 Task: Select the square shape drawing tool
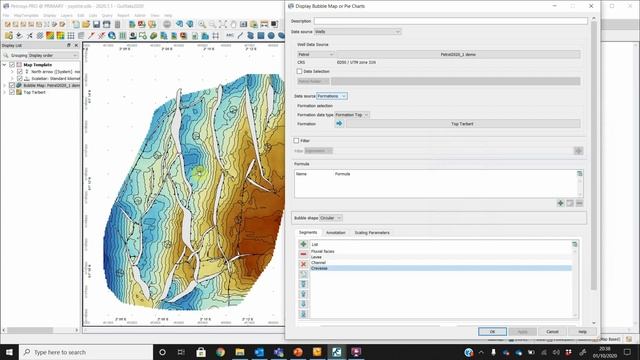(261, 36)
